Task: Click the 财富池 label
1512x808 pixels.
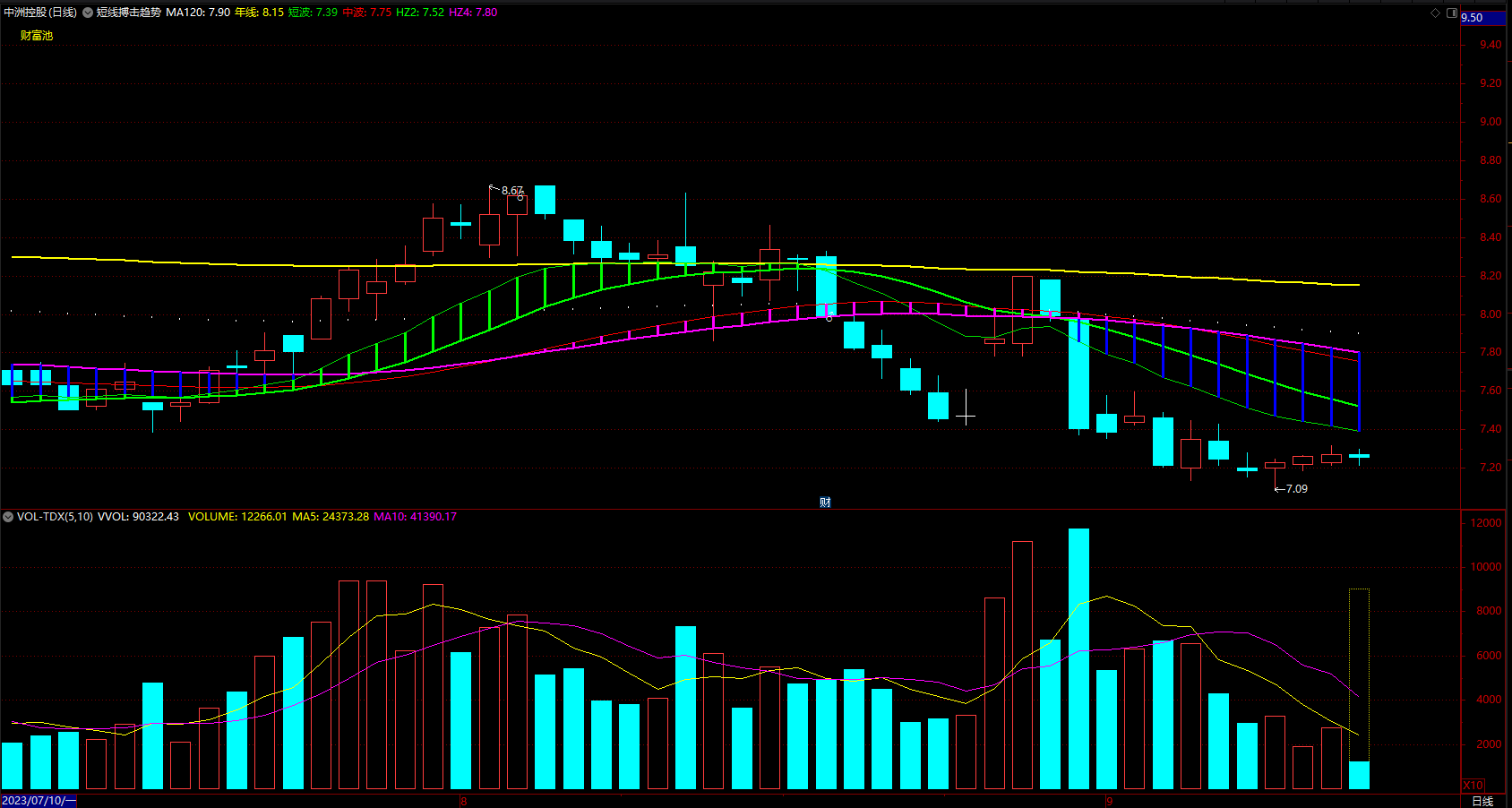Action: [x=37, y=36]
